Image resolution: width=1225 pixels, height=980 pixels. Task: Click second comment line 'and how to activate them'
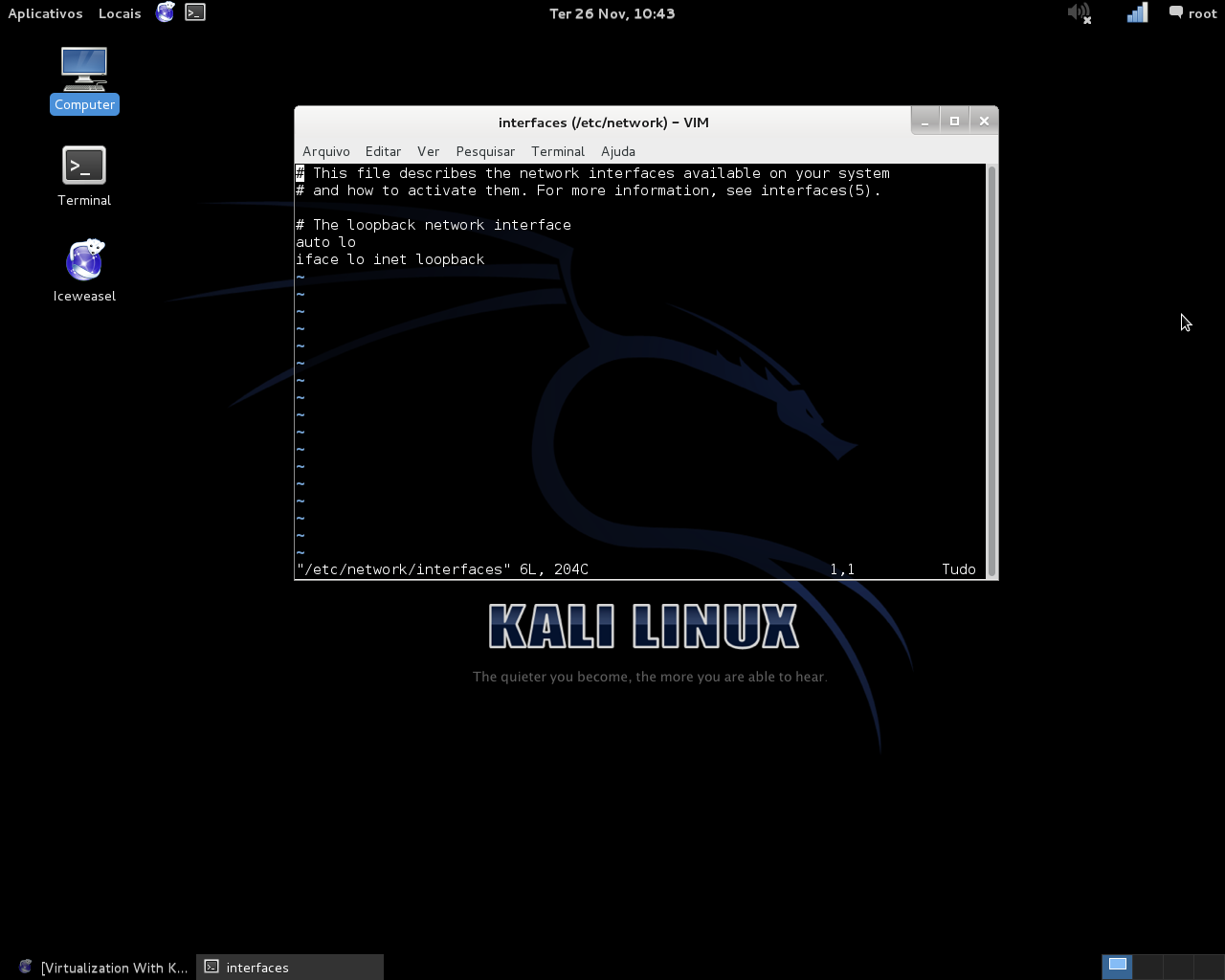point(588,190)
